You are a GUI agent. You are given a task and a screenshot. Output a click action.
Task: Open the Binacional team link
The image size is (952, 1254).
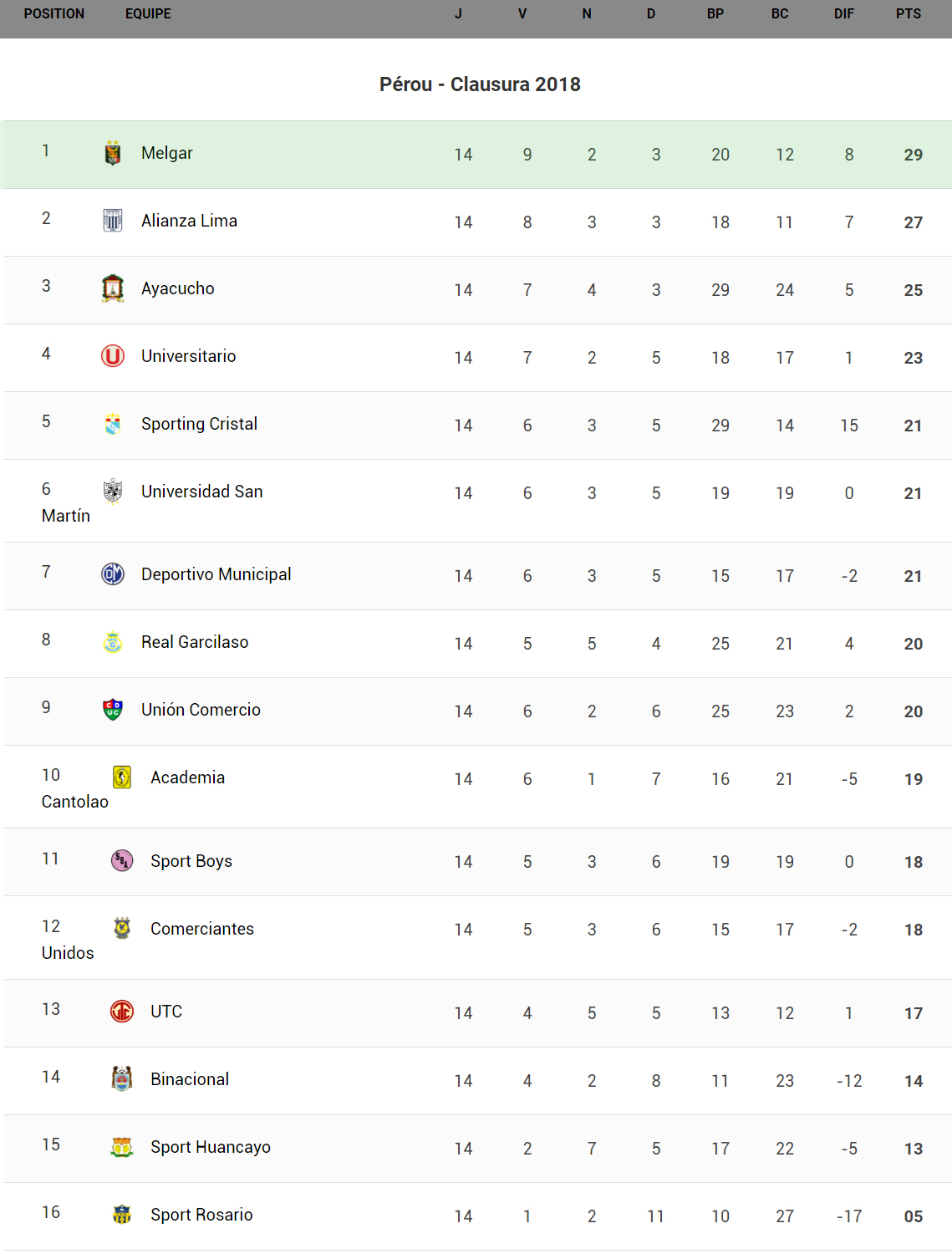tap(190, 1079)
